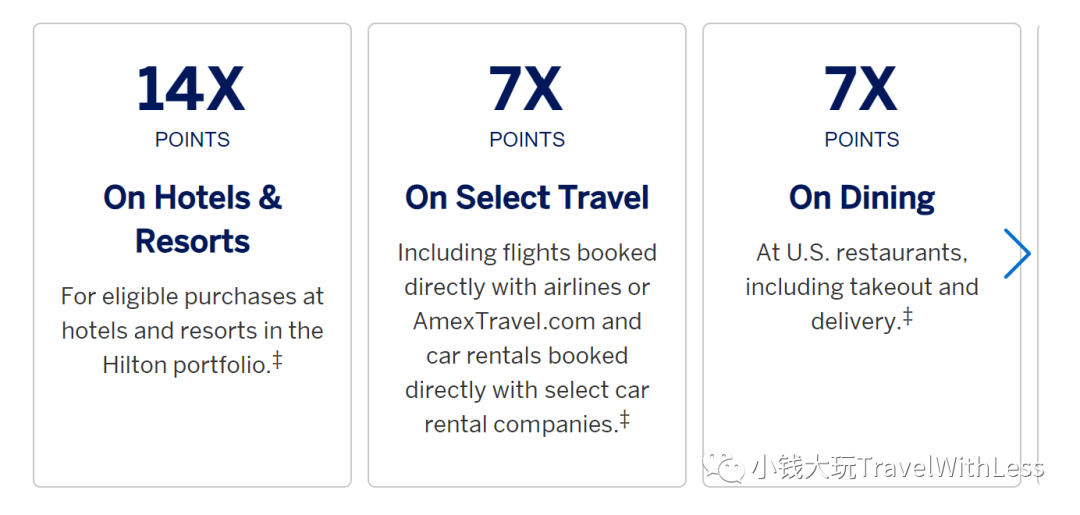Click the WeChat logo in the watermark

pos(724,467)
